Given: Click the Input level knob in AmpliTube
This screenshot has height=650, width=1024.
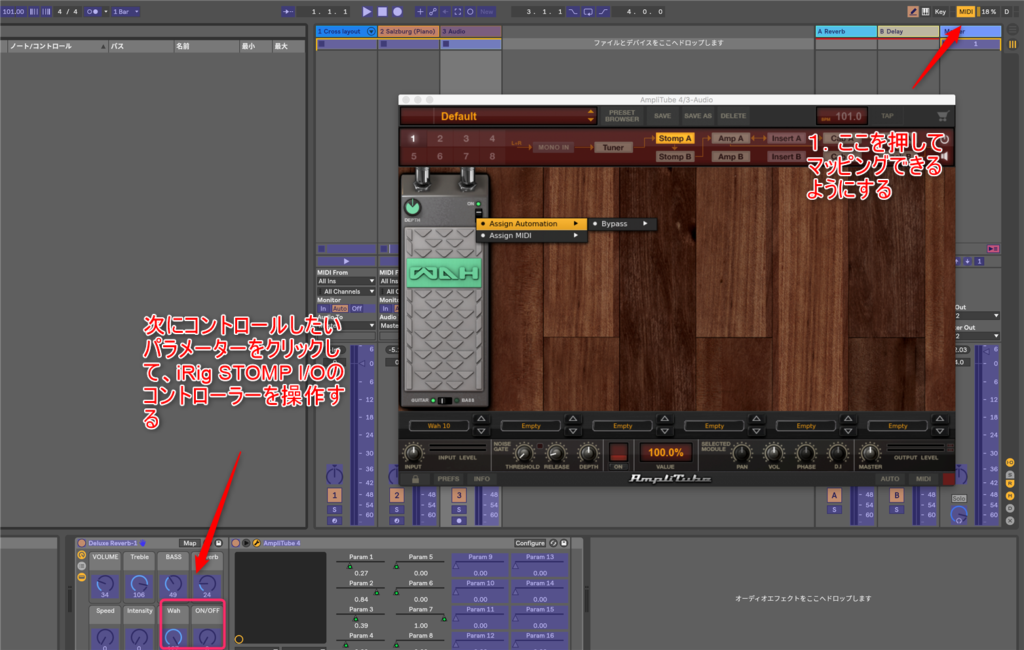Looking at the screenshot, I should (412, 452).
